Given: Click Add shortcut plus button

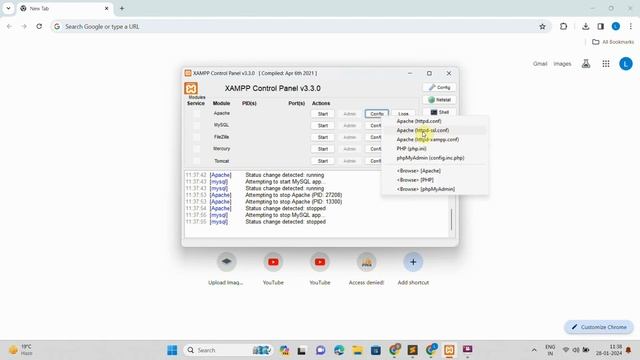Looking at the screenshot, I should coord(413,262).
